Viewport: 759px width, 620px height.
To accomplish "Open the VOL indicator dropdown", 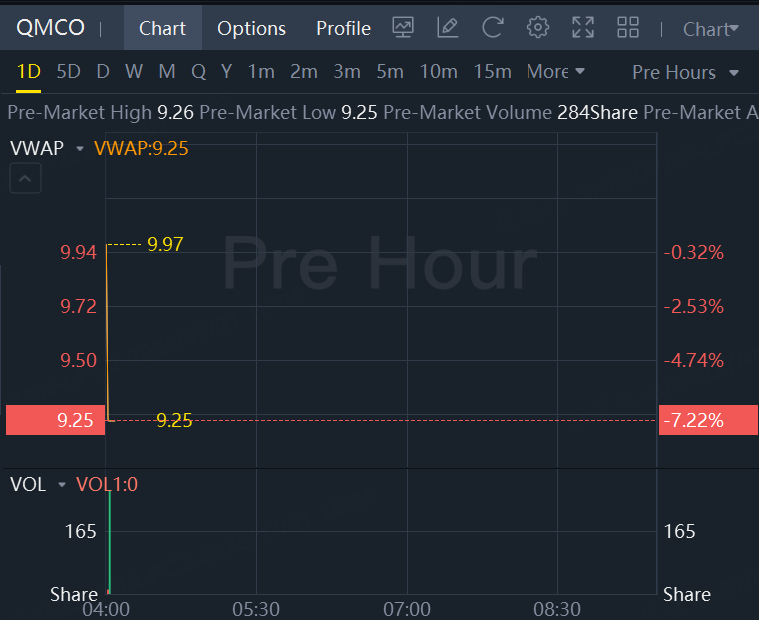I will pyautogui.click(x=61, y=484).
